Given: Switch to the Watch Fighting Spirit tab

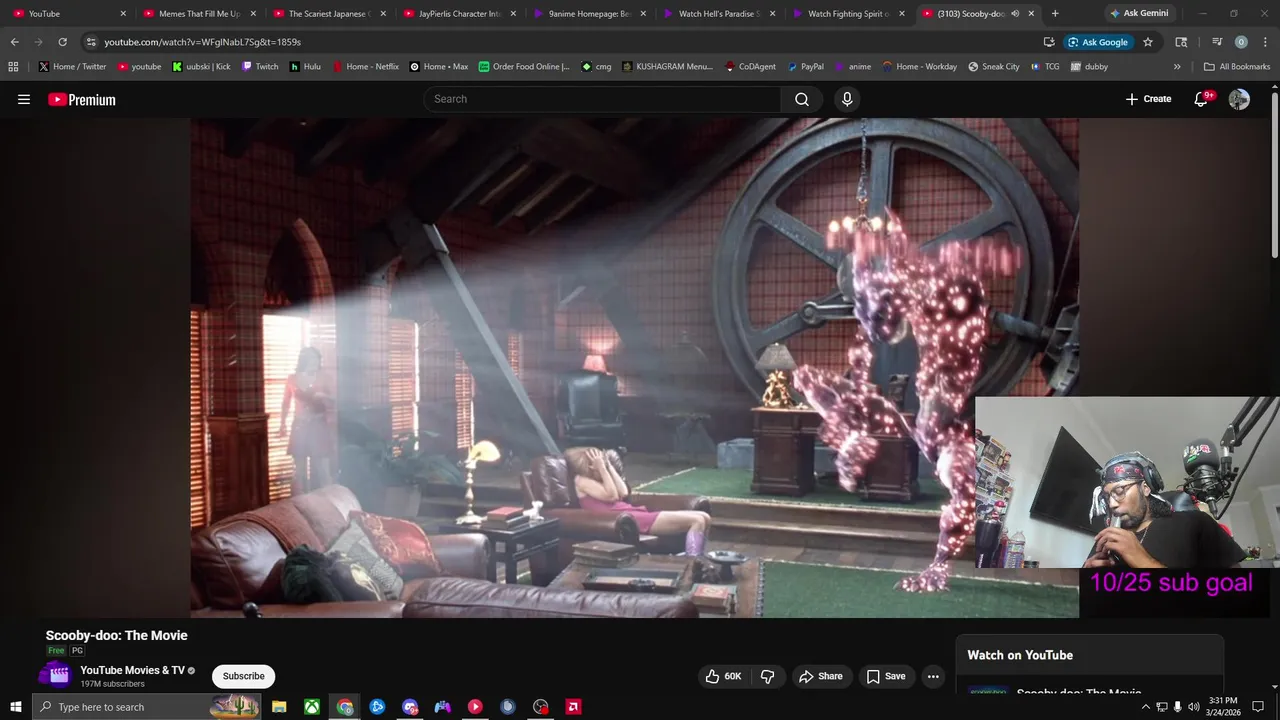Looking at the screenshot, I should coord(848,14).
